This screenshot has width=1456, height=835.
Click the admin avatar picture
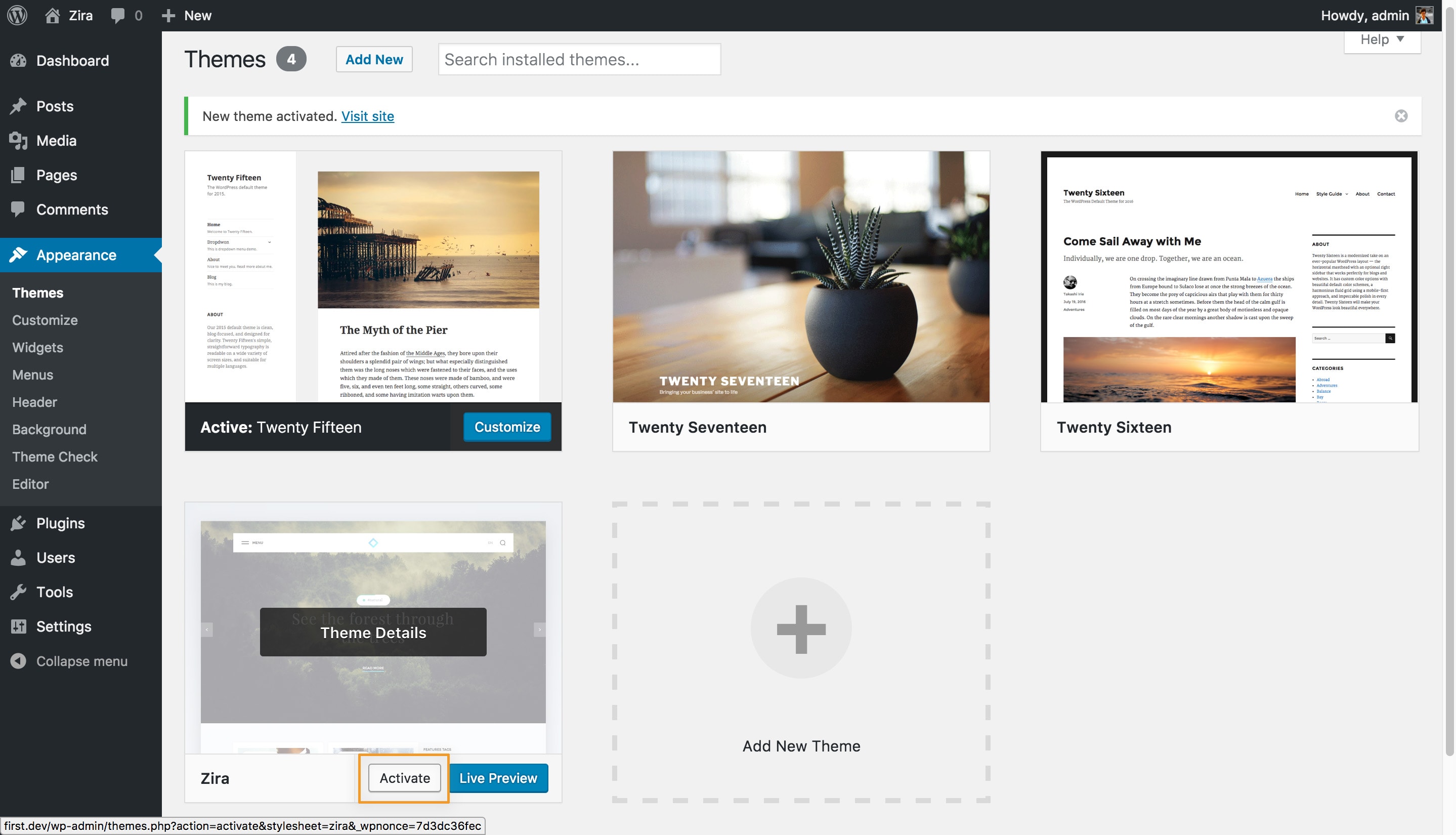[1424, 16]
